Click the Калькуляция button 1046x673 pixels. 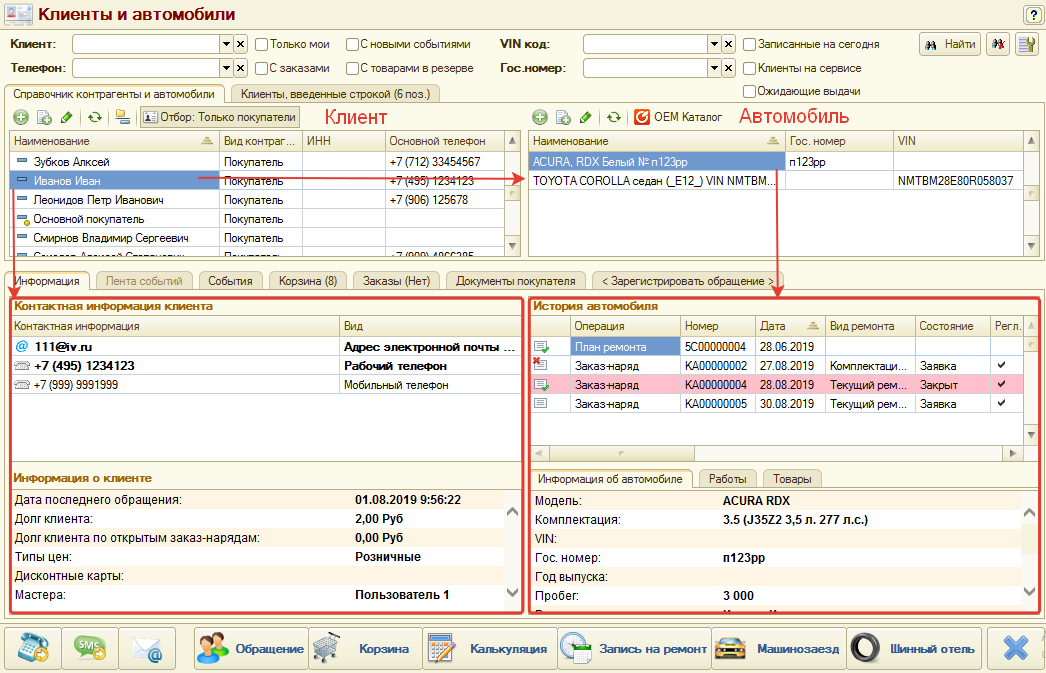[490, 648]
